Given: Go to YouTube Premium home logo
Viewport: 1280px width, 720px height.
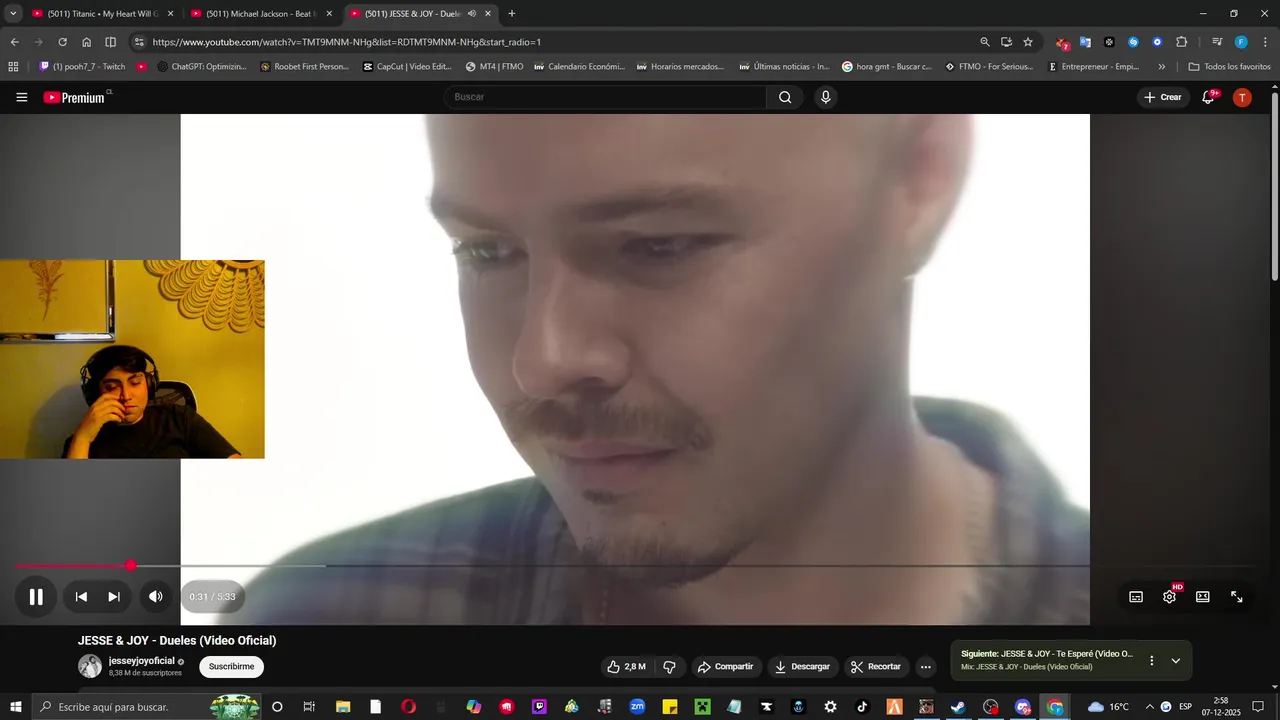Looking at the screenshot, I should point(74,97).
